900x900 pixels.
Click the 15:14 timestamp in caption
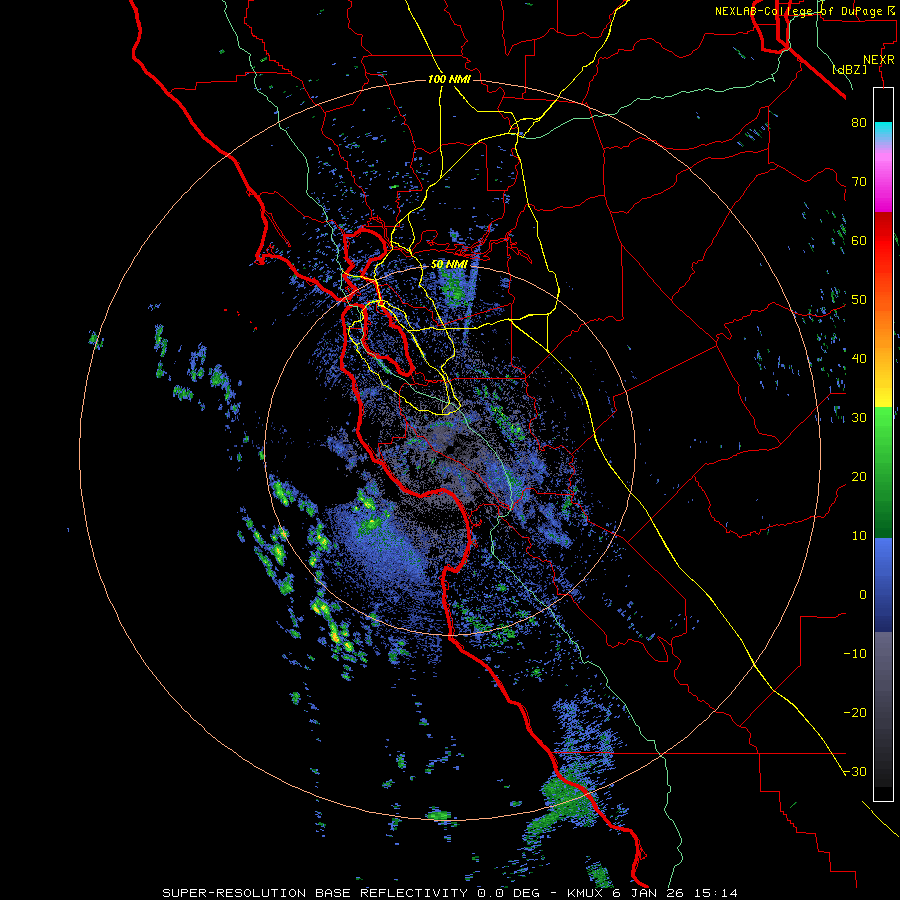pos(716,893)
